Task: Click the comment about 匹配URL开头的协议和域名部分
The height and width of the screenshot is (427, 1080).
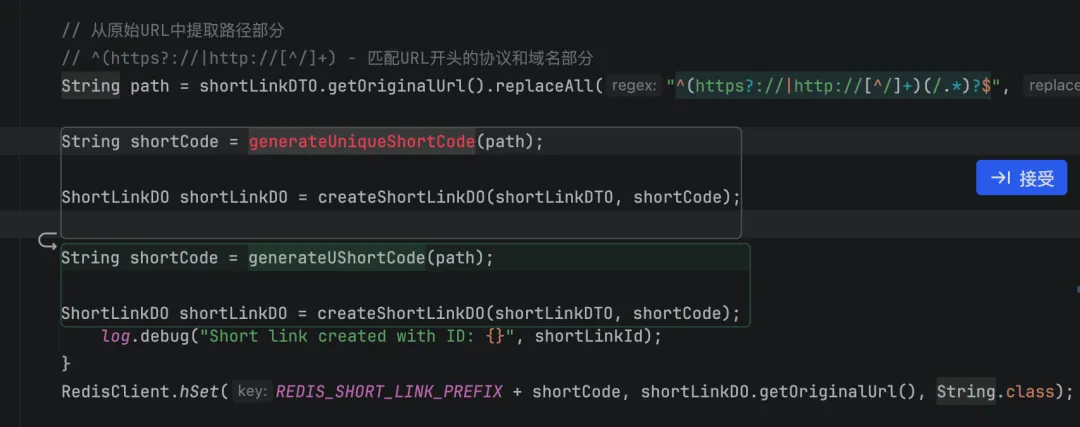Action: coord(327,58)
